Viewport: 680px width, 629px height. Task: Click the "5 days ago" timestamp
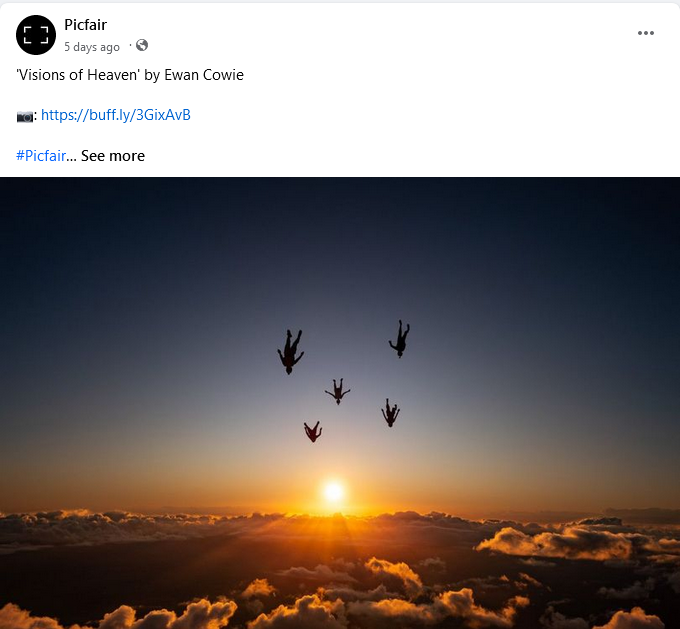pyautogui.click(x=92, y=46)
